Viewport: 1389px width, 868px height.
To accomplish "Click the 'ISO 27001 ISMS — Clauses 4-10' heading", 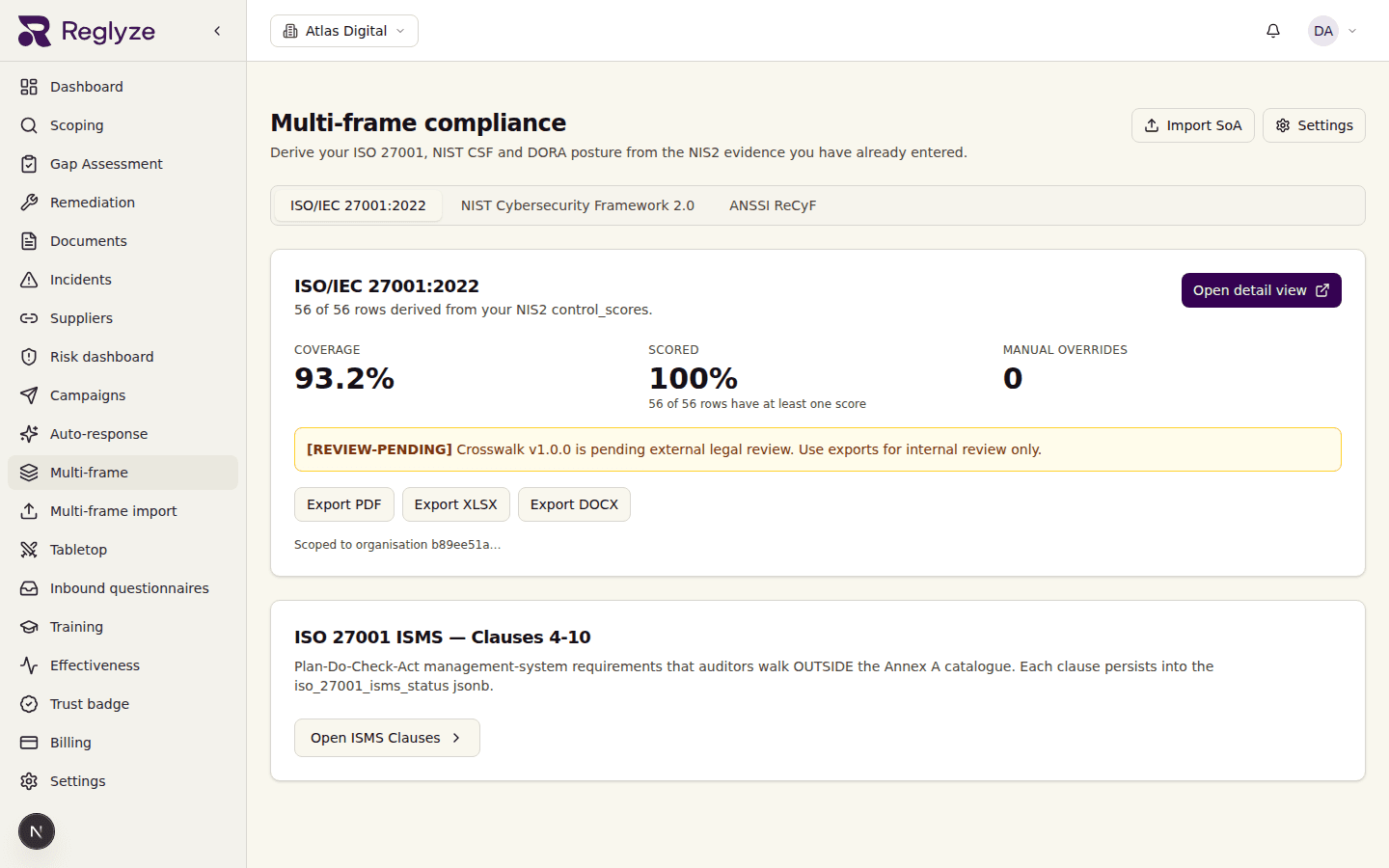I will [x=443, y=637].
